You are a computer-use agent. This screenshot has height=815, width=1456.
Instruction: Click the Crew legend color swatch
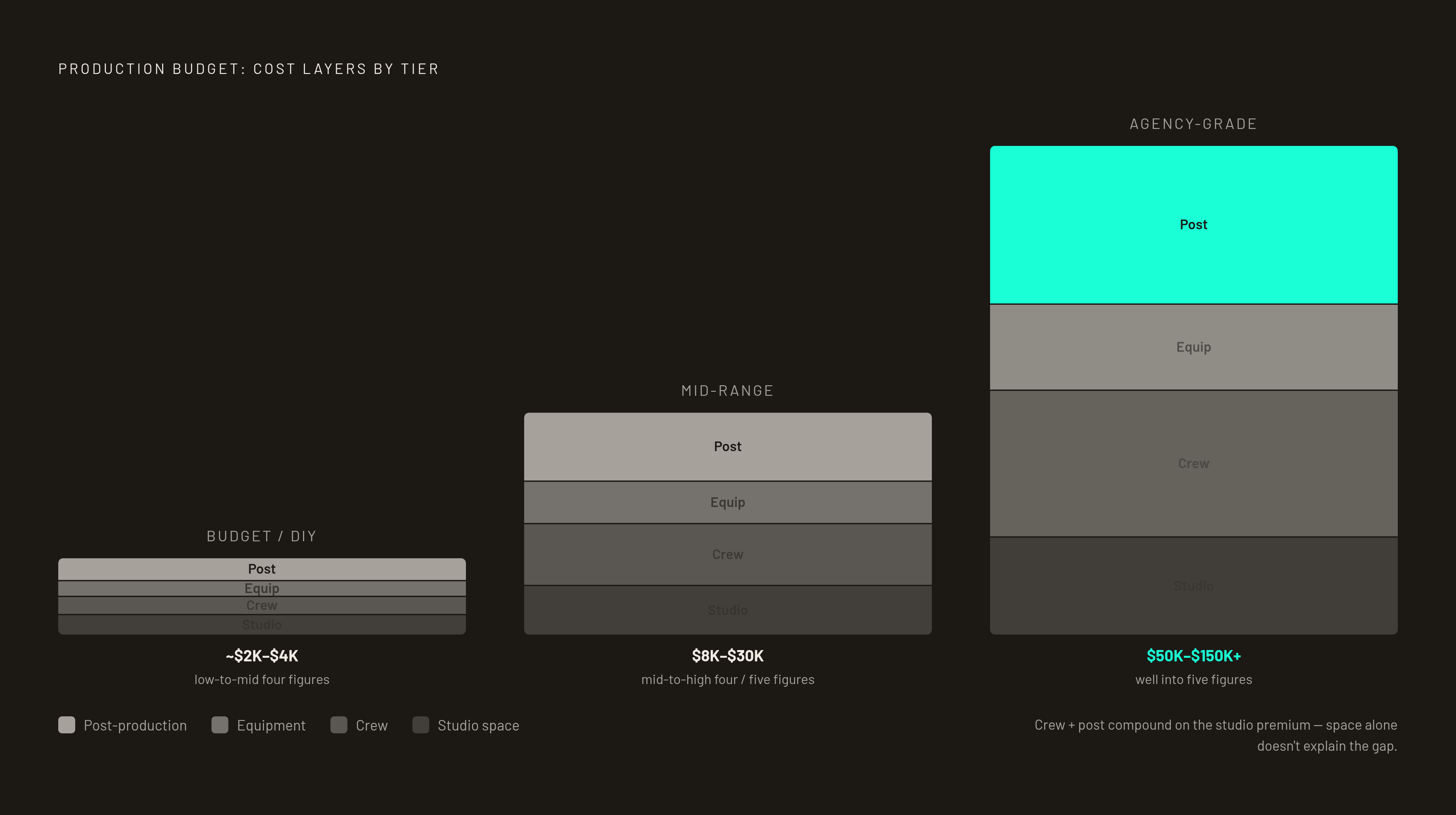[x=339, y=725]
